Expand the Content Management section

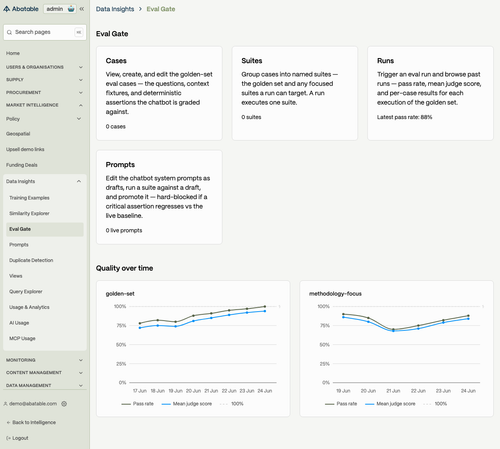coord(45,373)
